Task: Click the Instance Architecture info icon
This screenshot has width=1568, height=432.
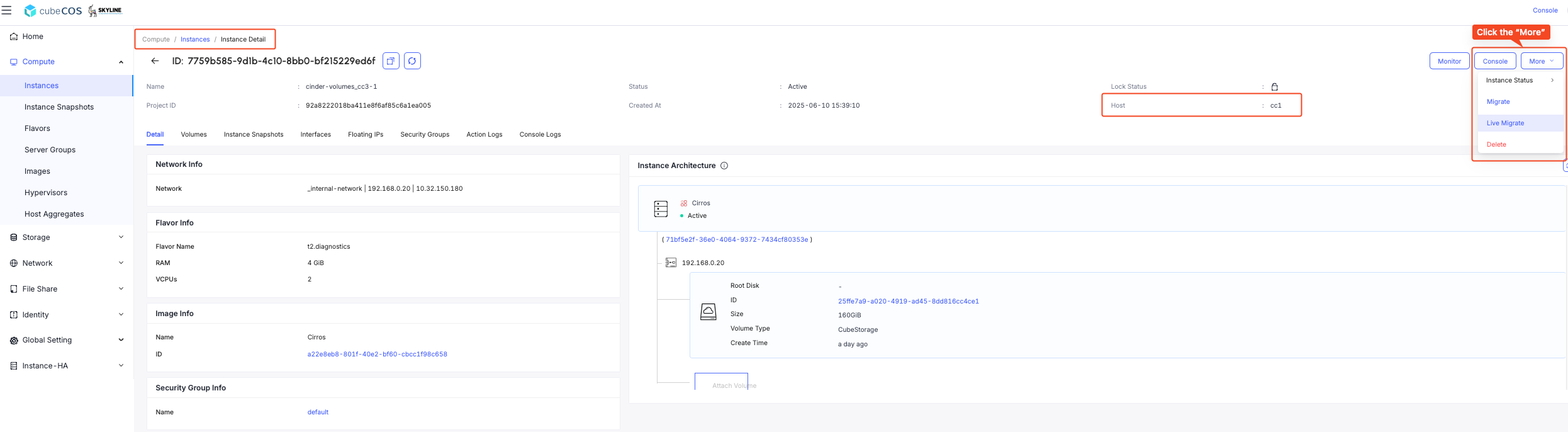Action: (724, 166)
